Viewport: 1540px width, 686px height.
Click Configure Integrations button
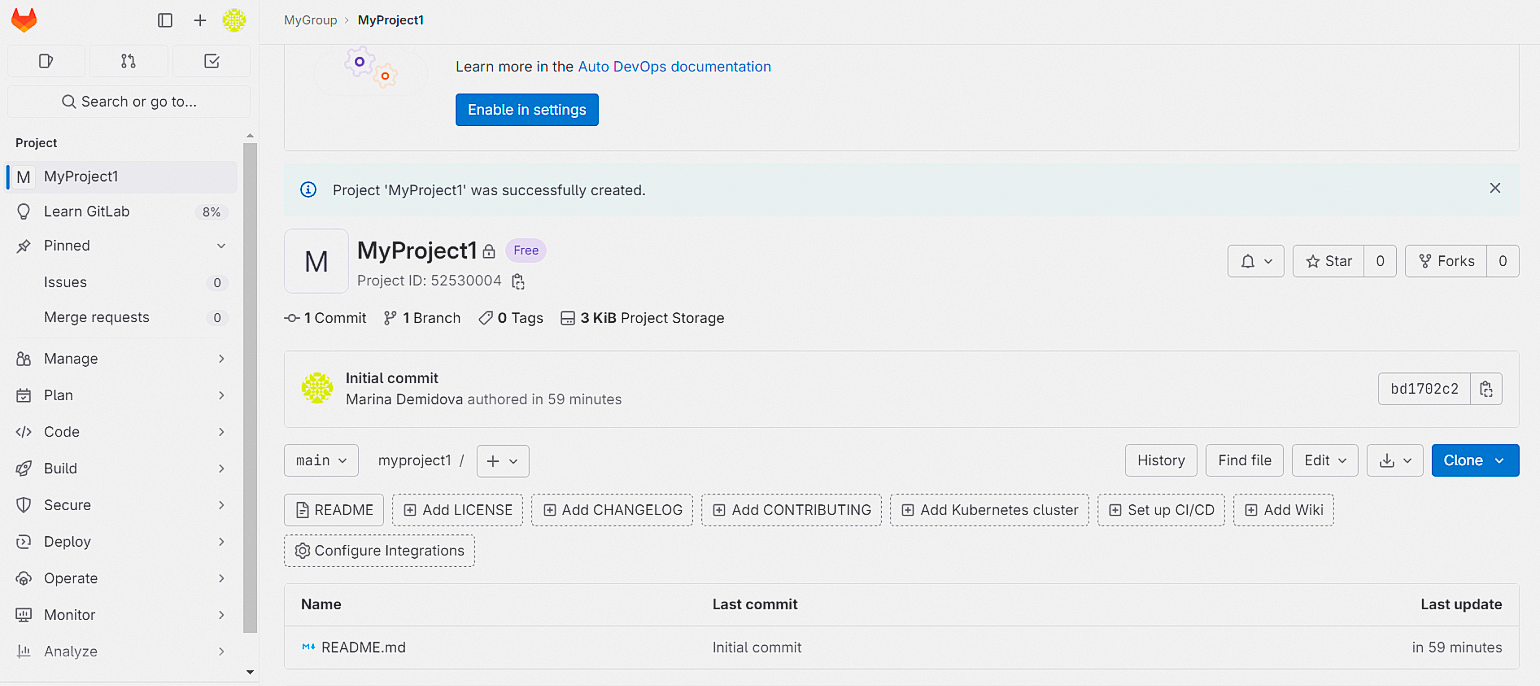pos(380,551)
